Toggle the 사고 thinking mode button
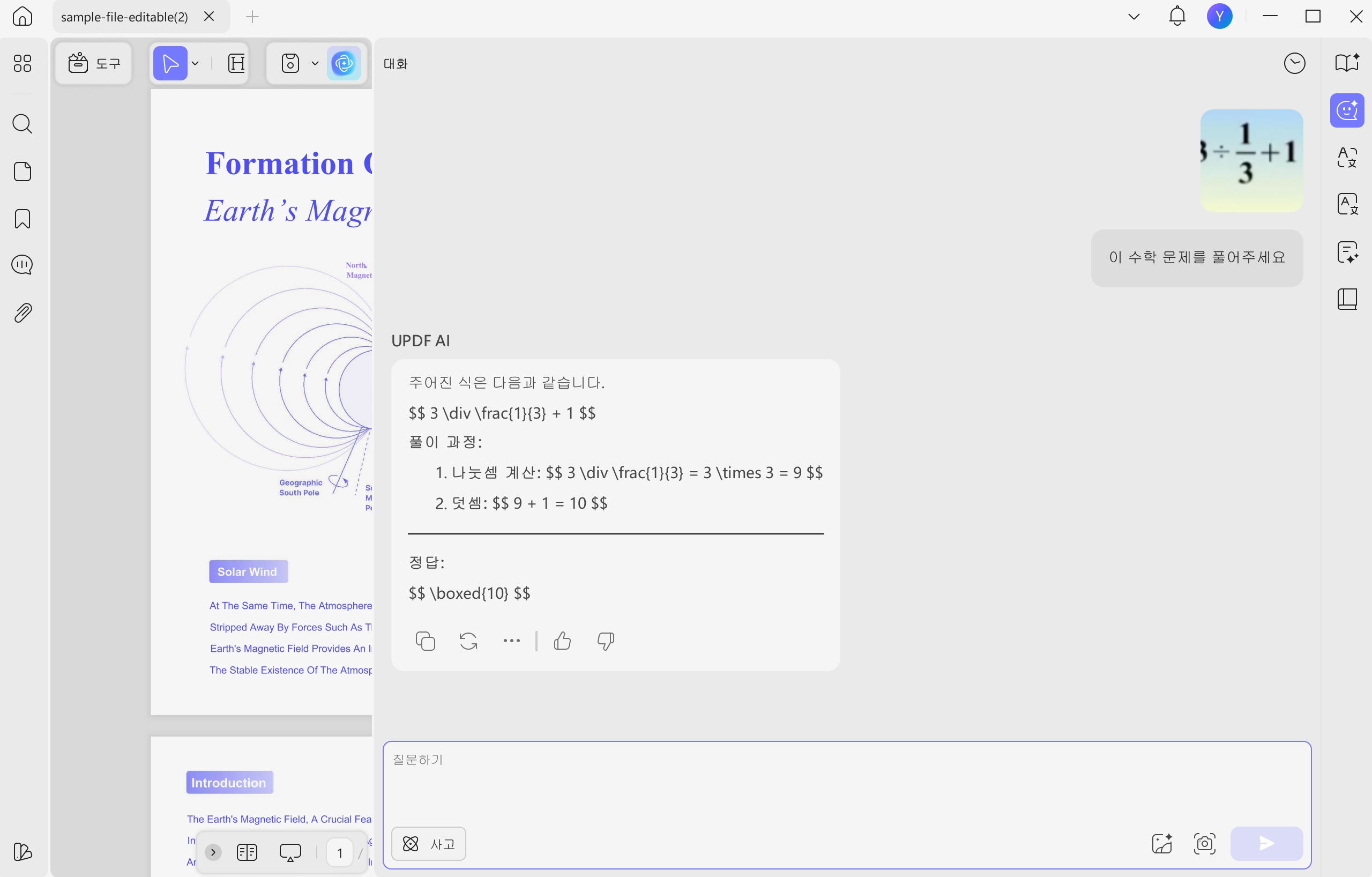This screenshot has height=877, width=1372. (x=428, y=843)
